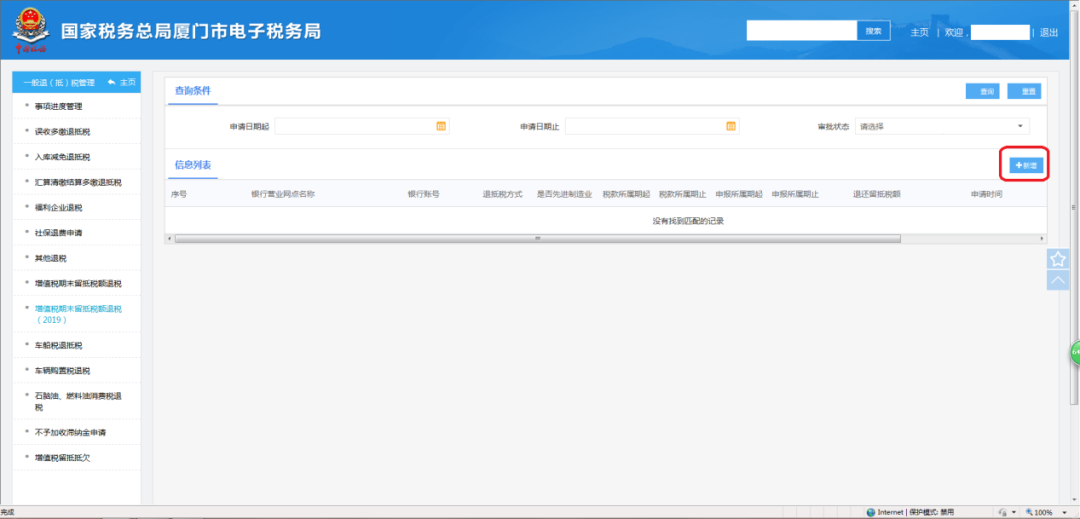Click the 搜索 button in header

[x=873, y=31]
